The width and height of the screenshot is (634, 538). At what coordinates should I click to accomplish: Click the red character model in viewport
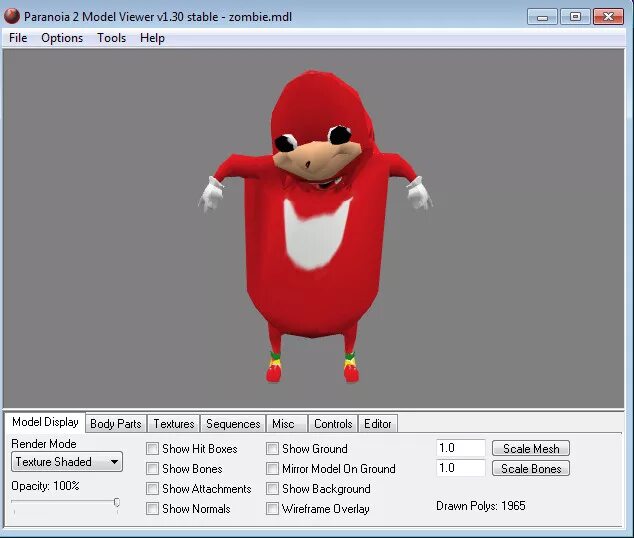(316, 226)
